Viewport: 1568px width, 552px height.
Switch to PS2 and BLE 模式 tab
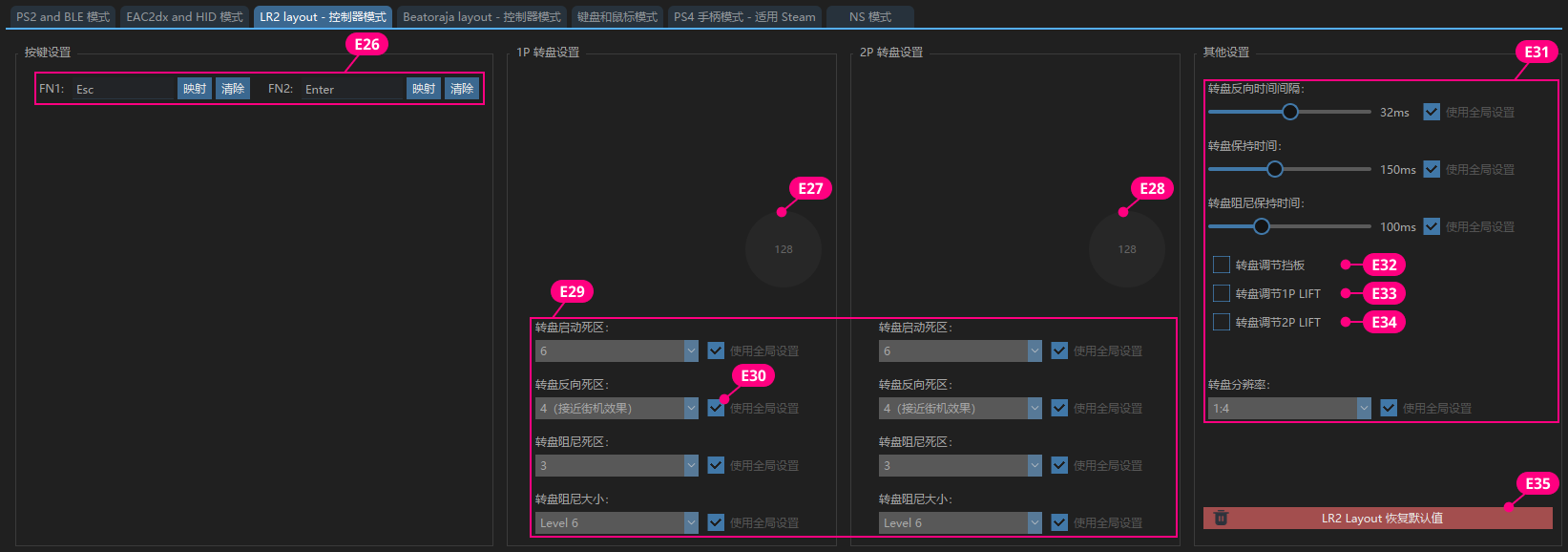(x=63, y=16)
